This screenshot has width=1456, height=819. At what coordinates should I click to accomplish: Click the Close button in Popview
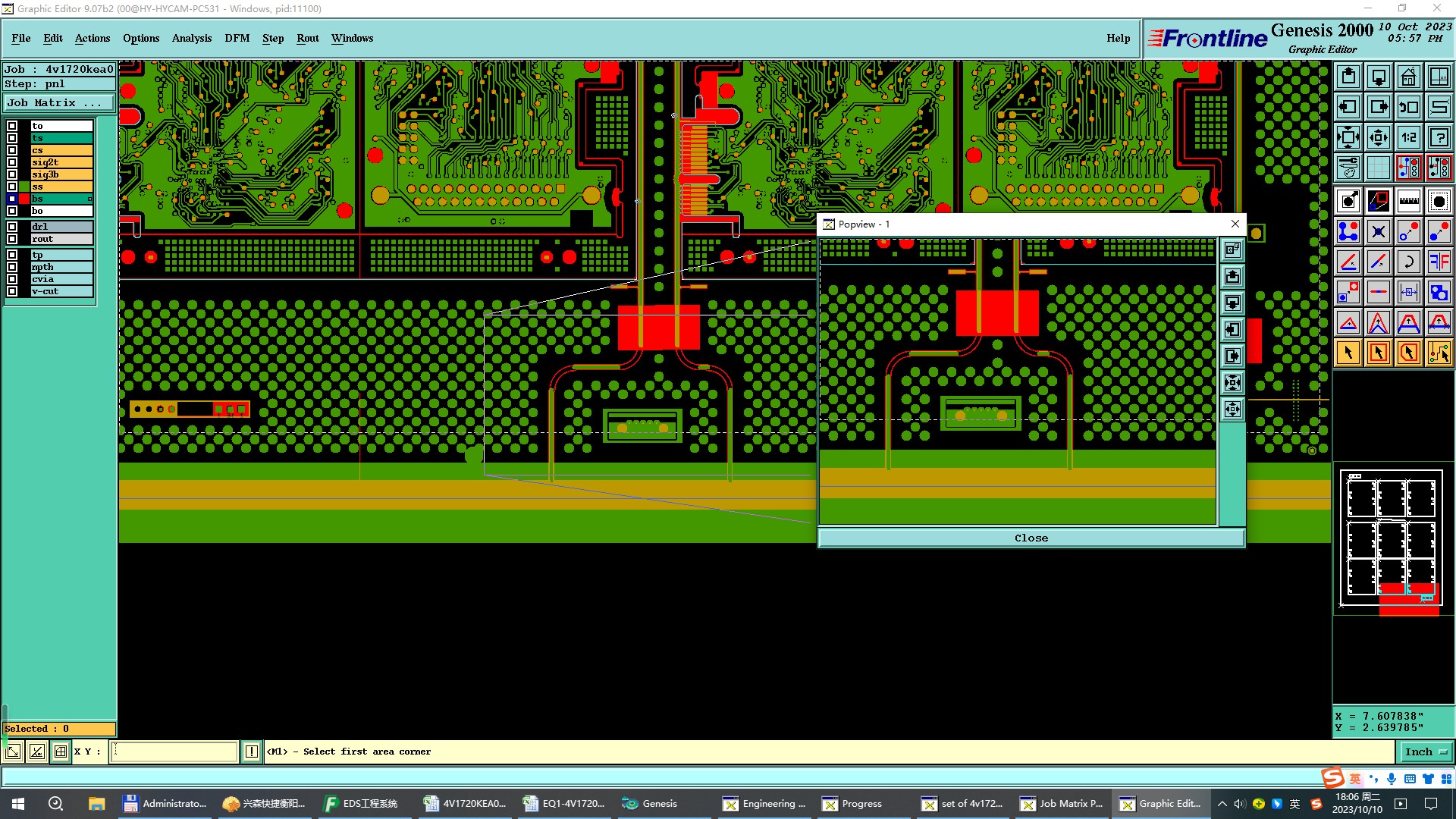tap(1031, 538)
